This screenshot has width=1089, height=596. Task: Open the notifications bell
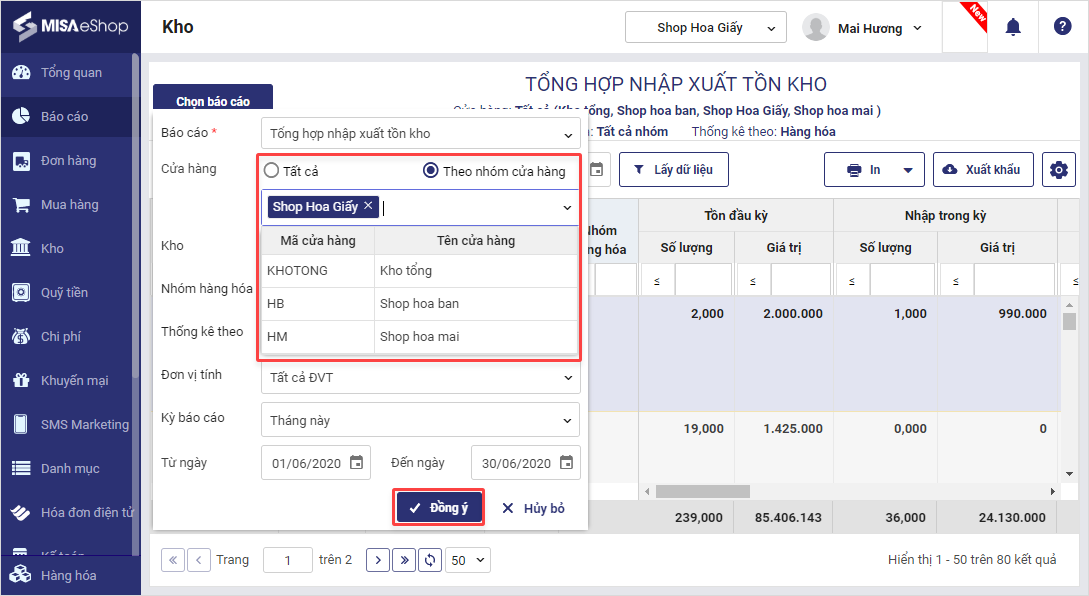point(1013,27)
